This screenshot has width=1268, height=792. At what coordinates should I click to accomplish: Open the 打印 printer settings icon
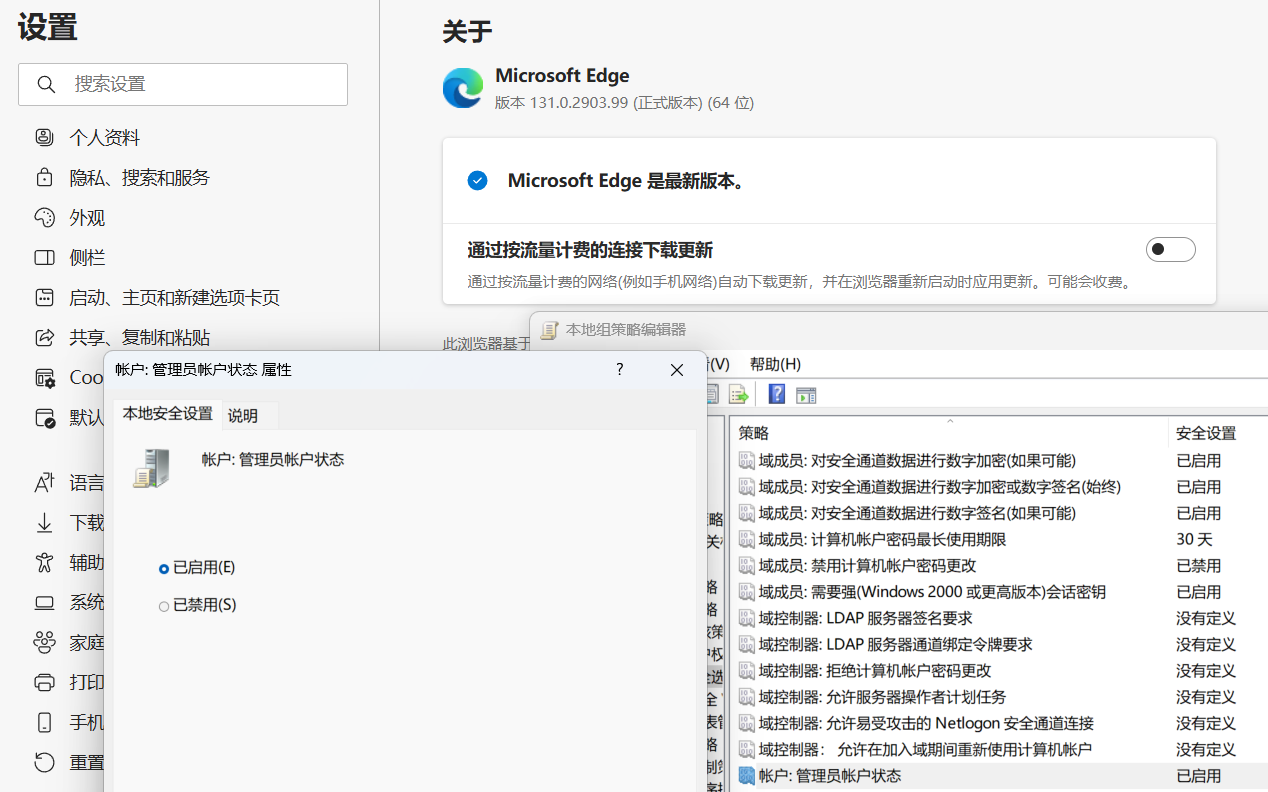[x=45, y=683]
